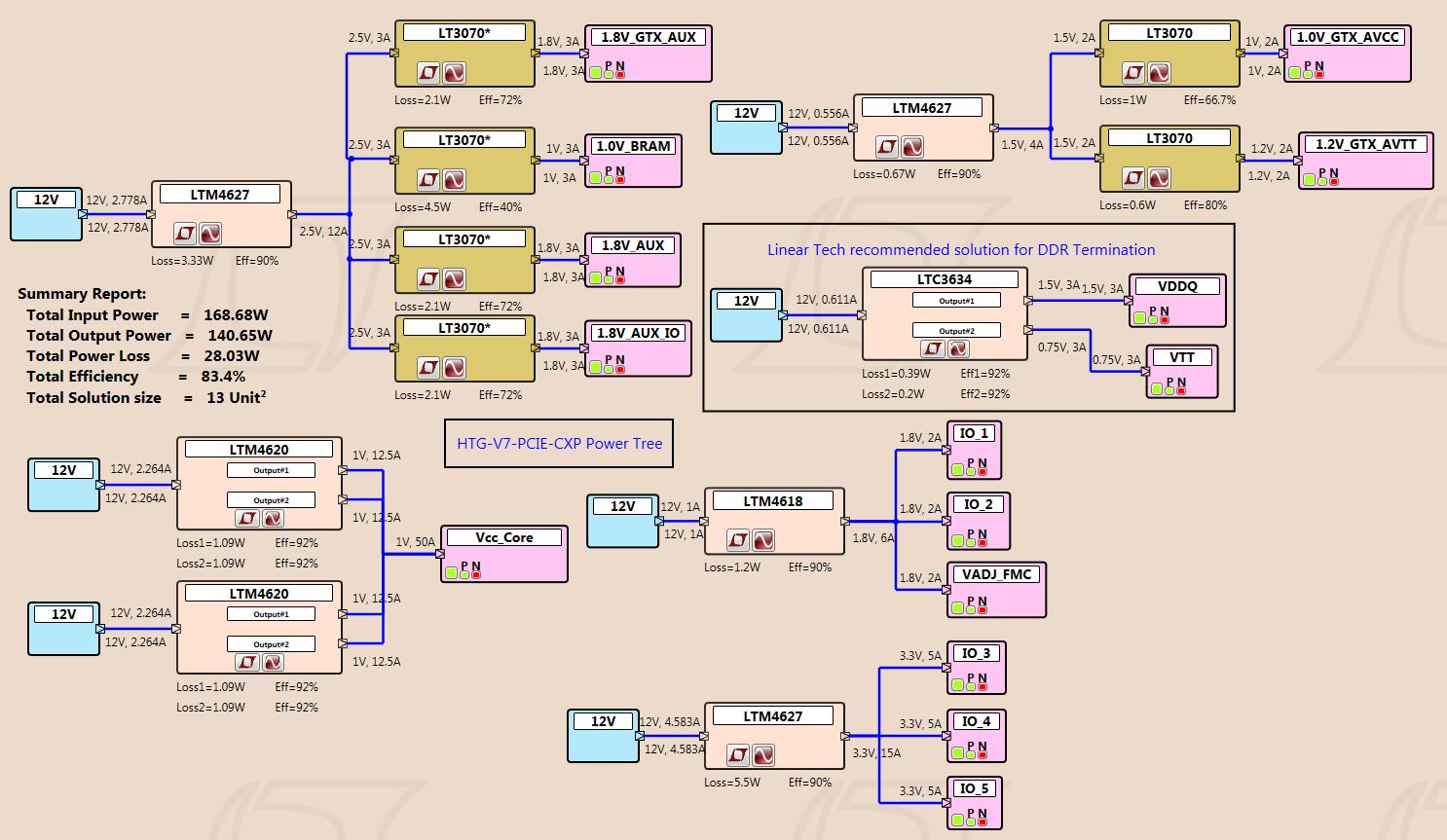Click the LT logo icon on the 1.8V_GTX_AUX LT3070 block

pyautogui.click(x=428, y=73)
